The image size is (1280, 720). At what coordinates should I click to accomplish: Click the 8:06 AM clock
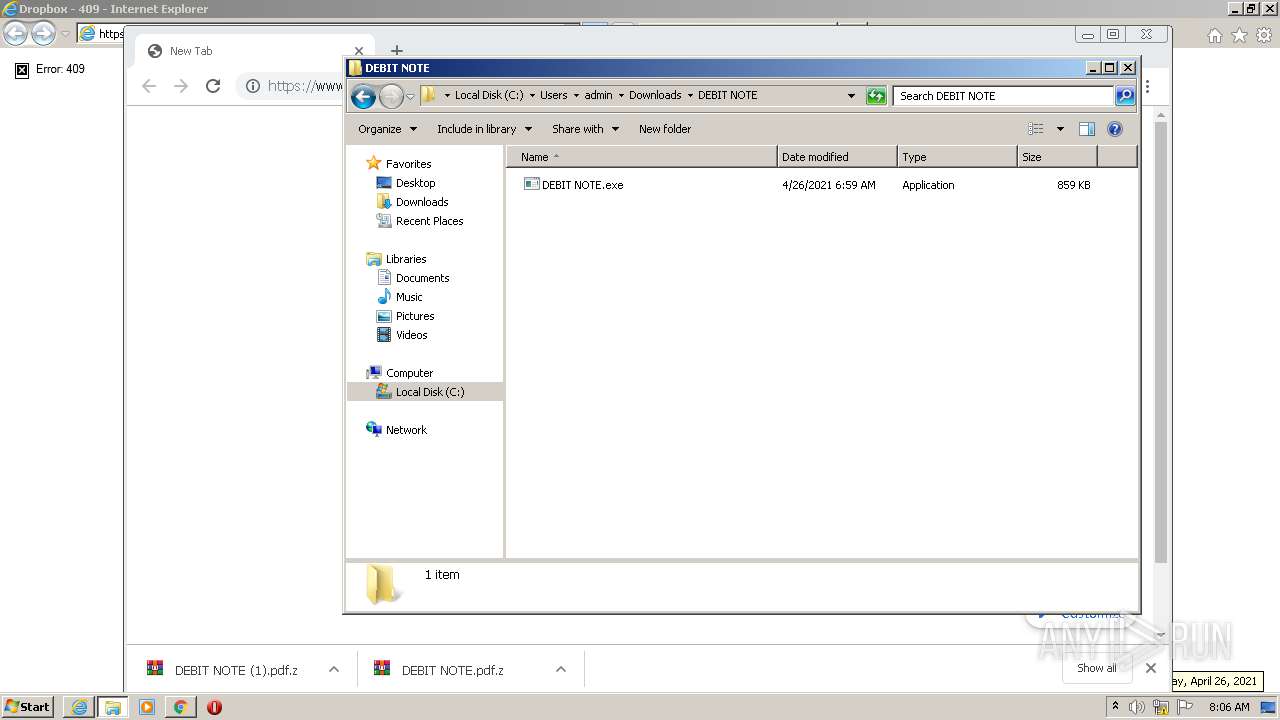pos(1229,707)
